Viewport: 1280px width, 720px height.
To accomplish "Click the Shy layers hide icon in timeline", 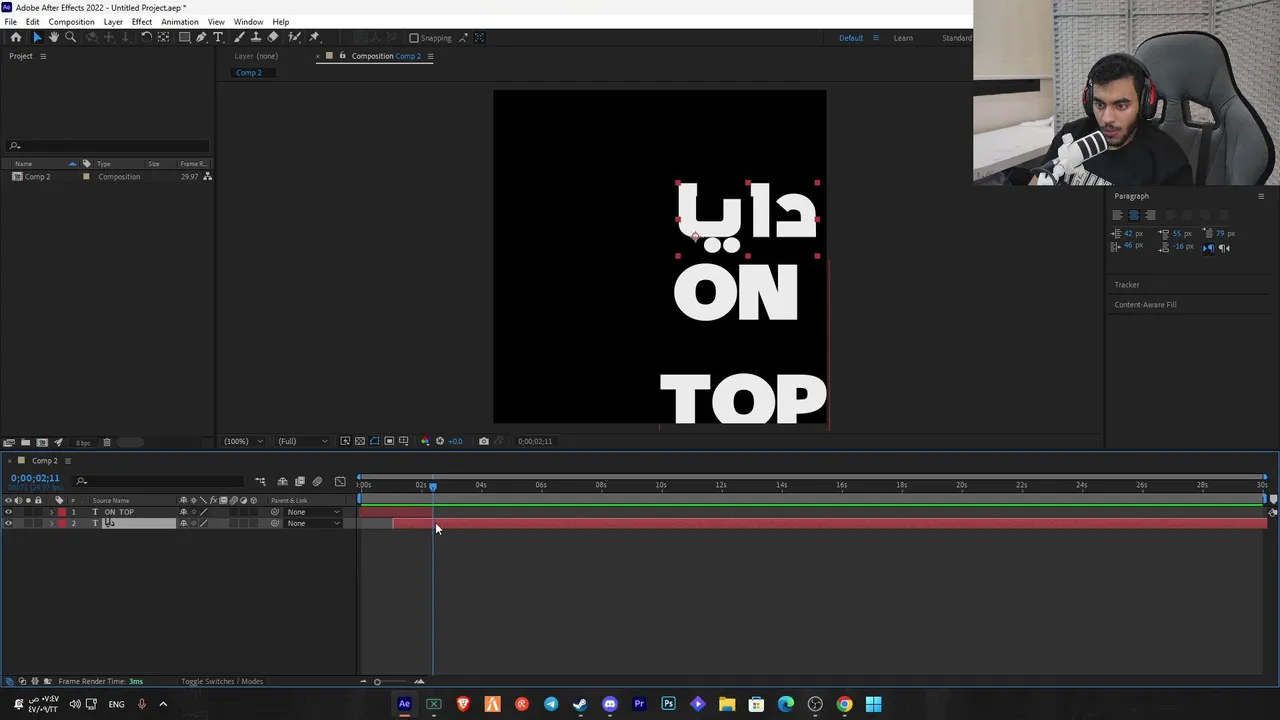I will [282, 481].
